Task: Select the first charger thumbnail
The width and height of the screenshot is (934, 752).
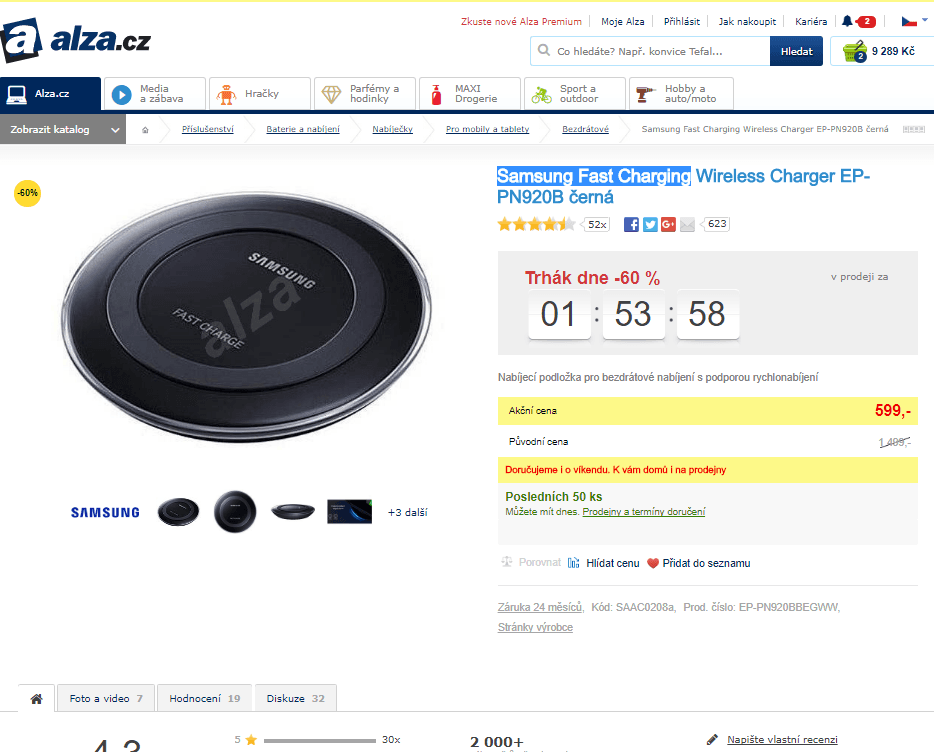Action: pyautogui.click(x=178, y=512)
